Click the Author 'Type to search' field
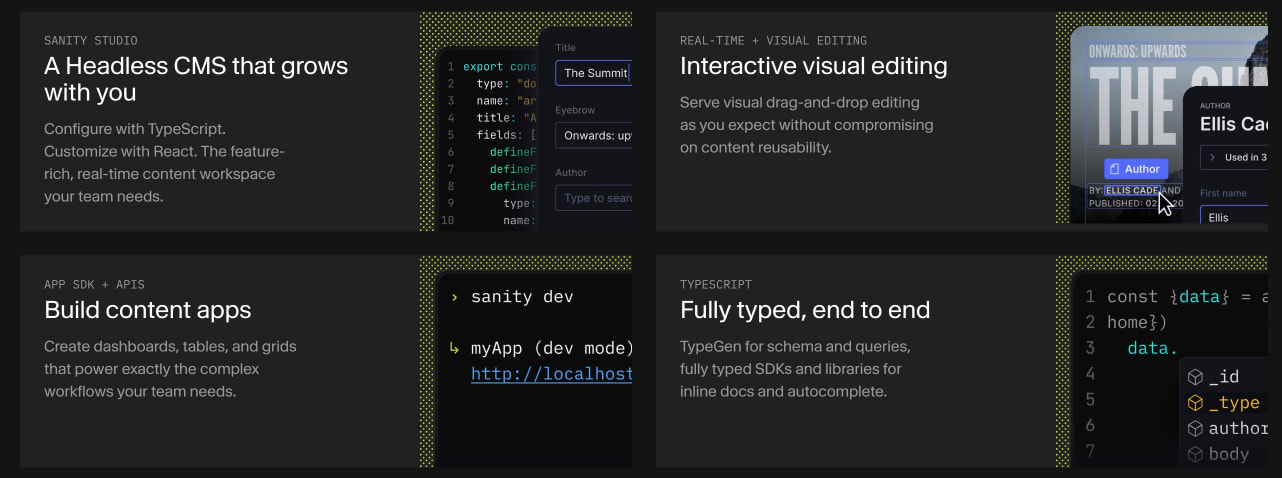 click(x=593, y=198)
